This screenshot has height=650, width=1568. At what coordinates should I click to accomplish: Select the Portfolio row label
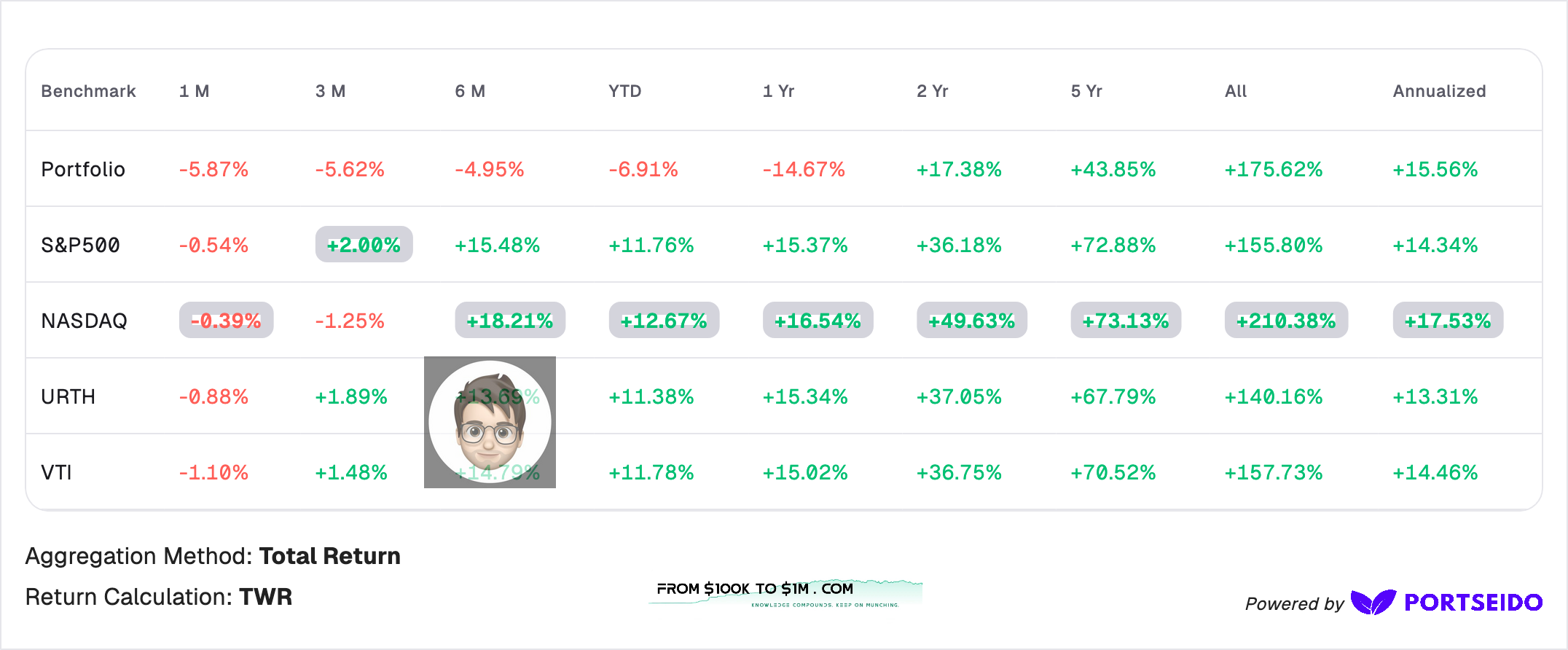point(83,169)
